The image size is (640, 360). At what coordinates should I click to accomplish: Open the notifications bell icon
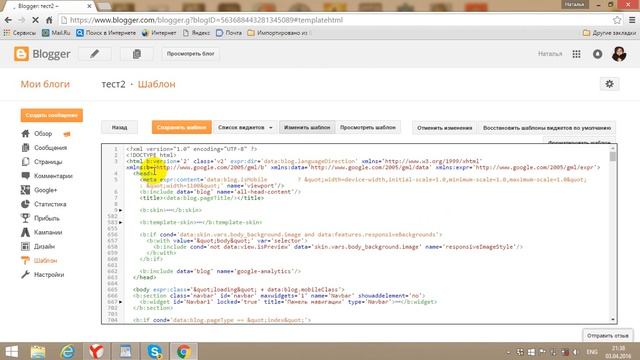click(x=598, y=54)
